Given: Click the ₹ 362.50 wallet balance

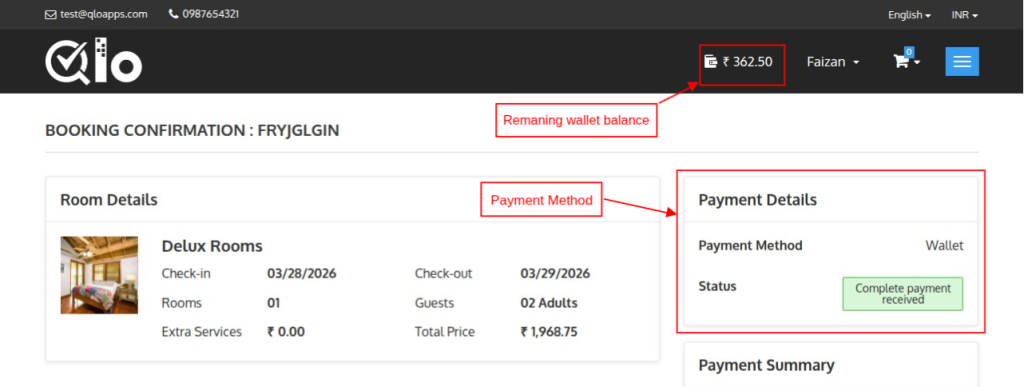Looking at the screenshot, I should click(x=748, y=62).
